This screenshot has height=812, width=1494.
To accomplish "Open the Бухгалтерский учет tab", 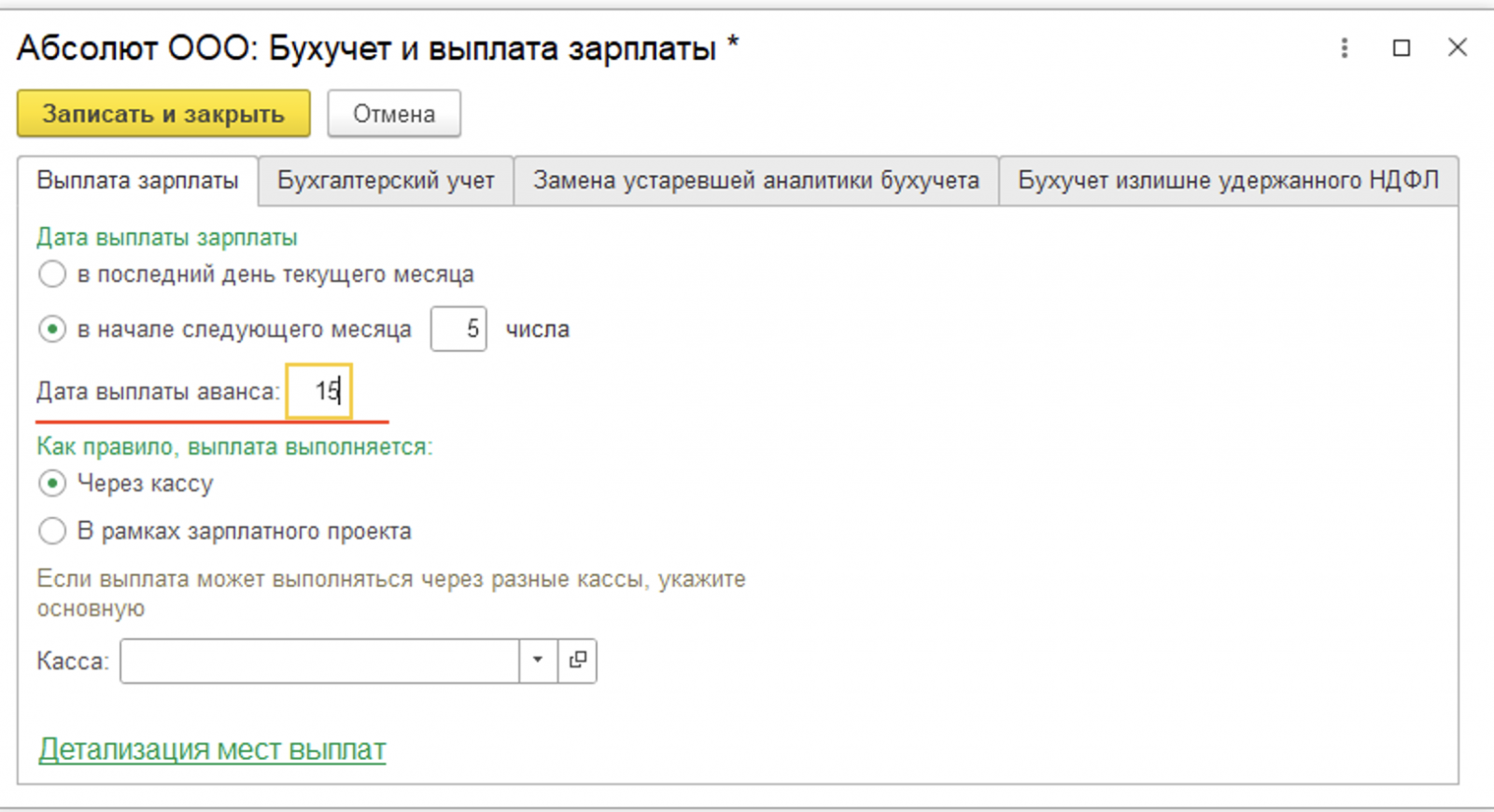I will click(x=386, y=180).
